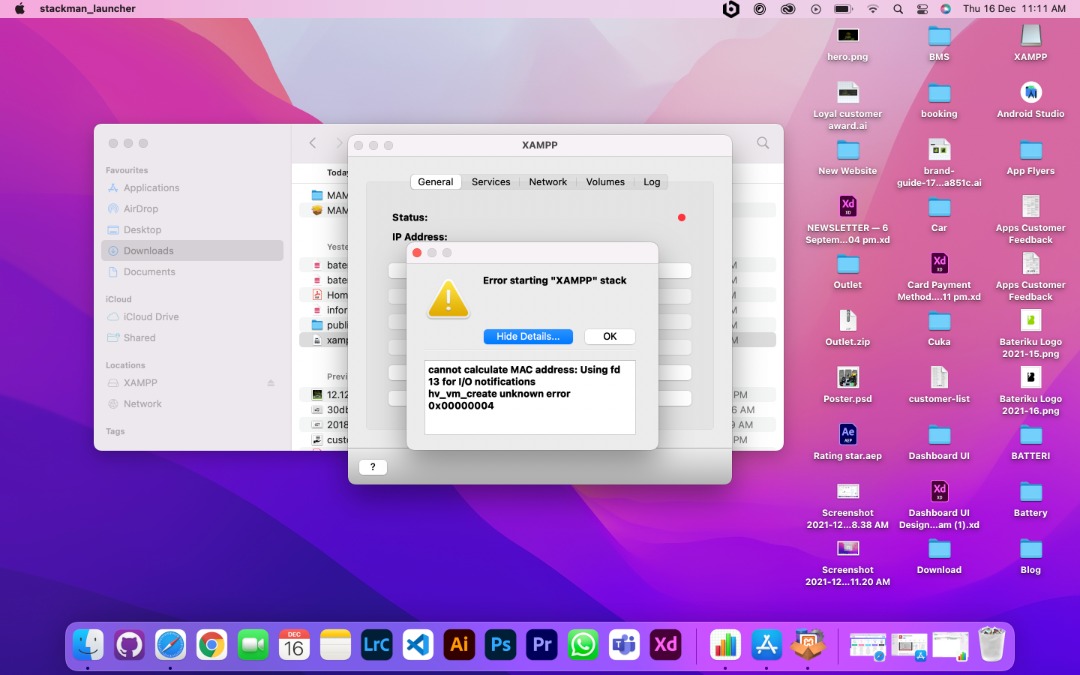Launch Lightroom Classic from the Dock
The image size is (1080, 675).
click(377, 645)
